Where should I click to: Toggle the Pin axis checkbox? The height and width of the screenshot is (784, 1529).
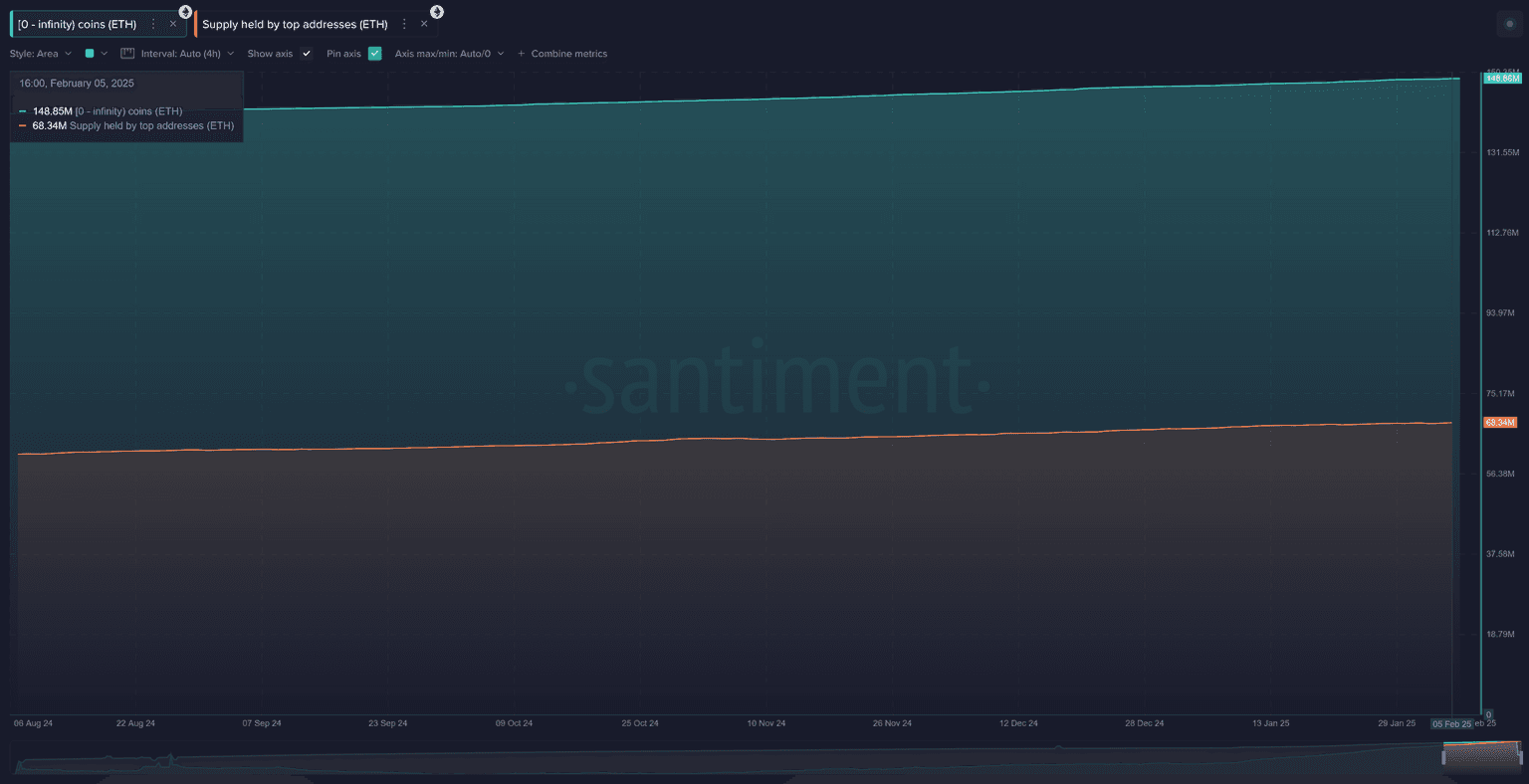tap(374, 54)
